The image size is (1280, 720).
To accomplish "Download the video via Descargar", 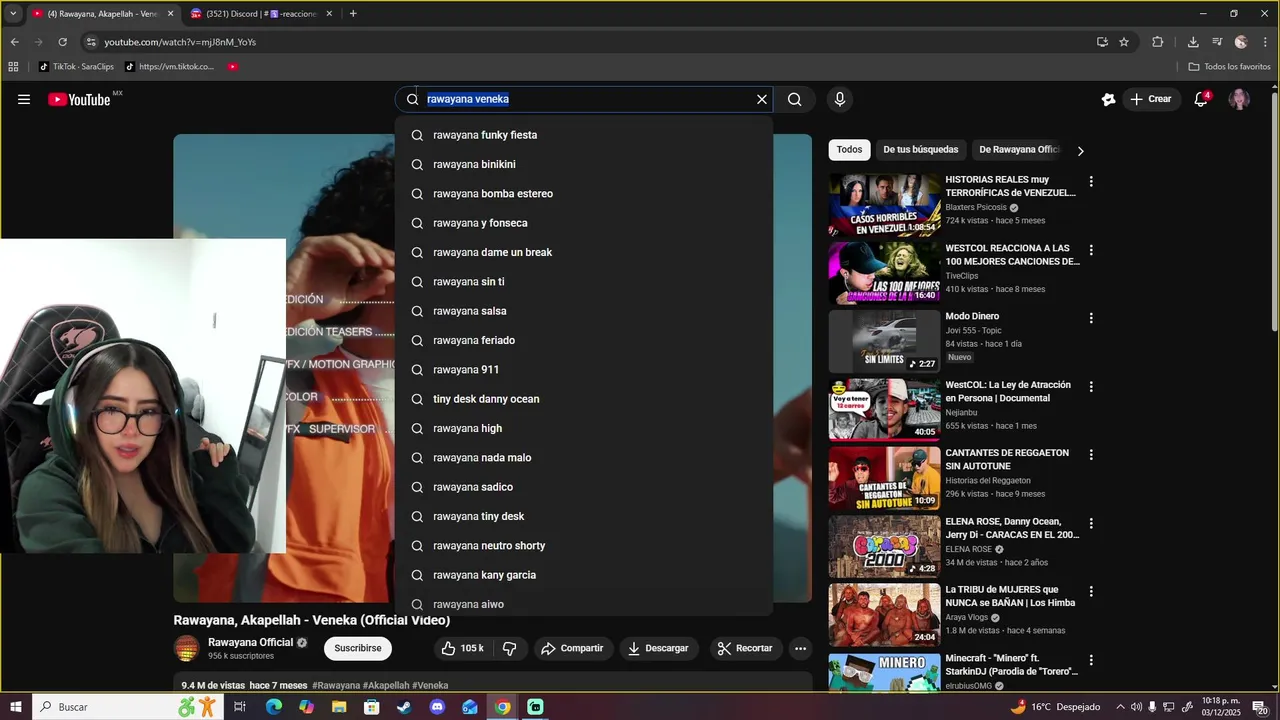I will tap(658, 648).
